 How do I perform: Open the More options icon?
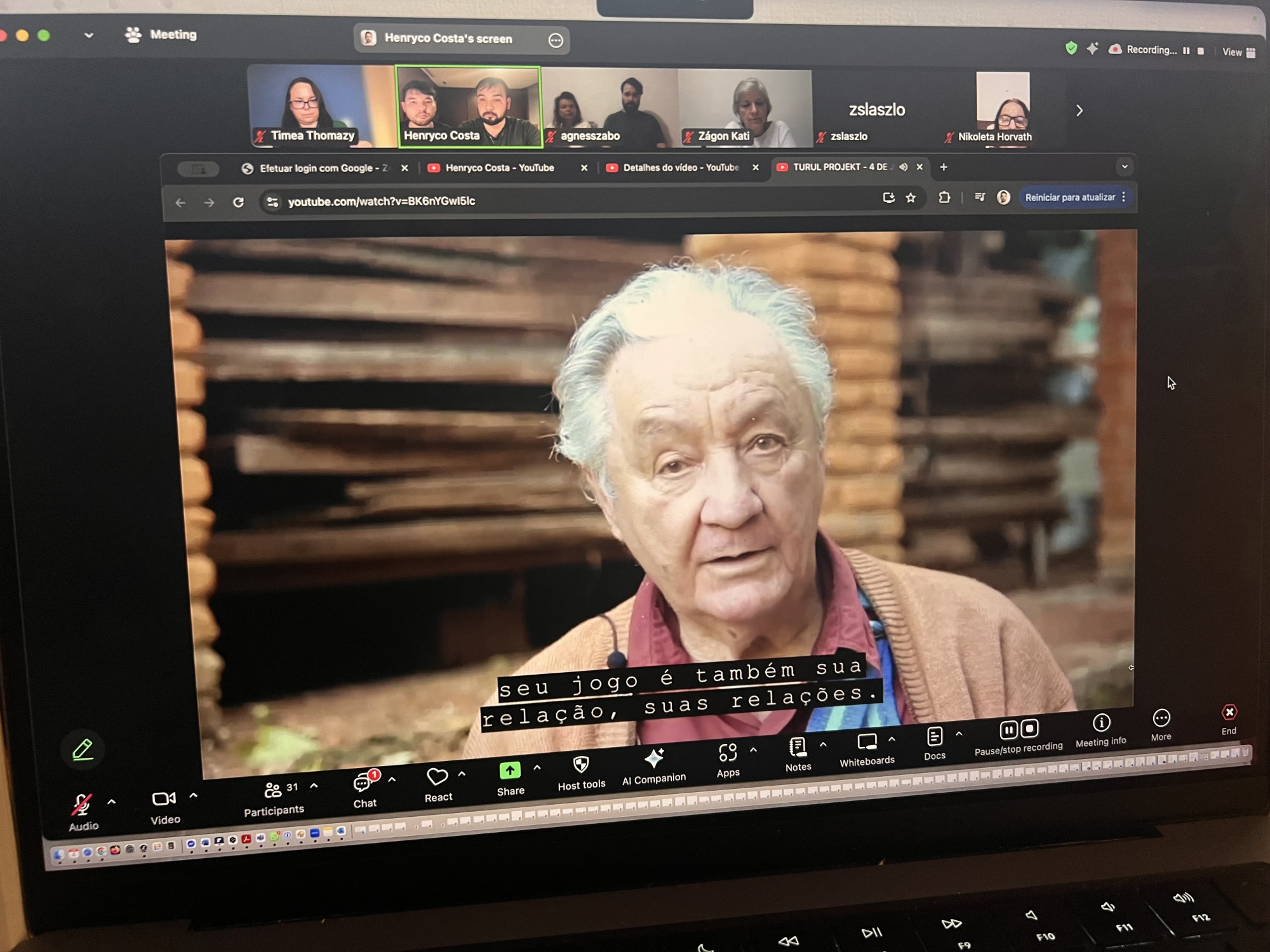pos(1161,718)
